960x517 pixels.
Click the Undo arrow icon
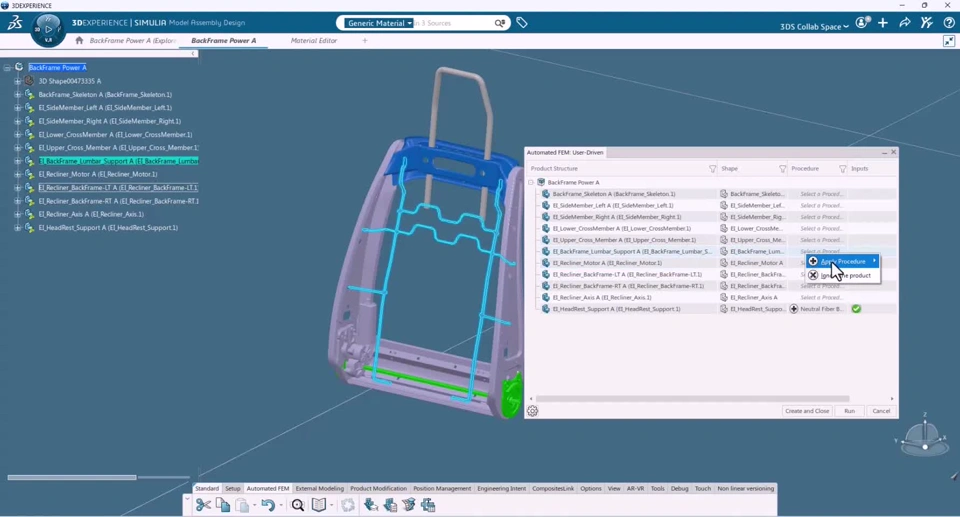tap(268, 505)
